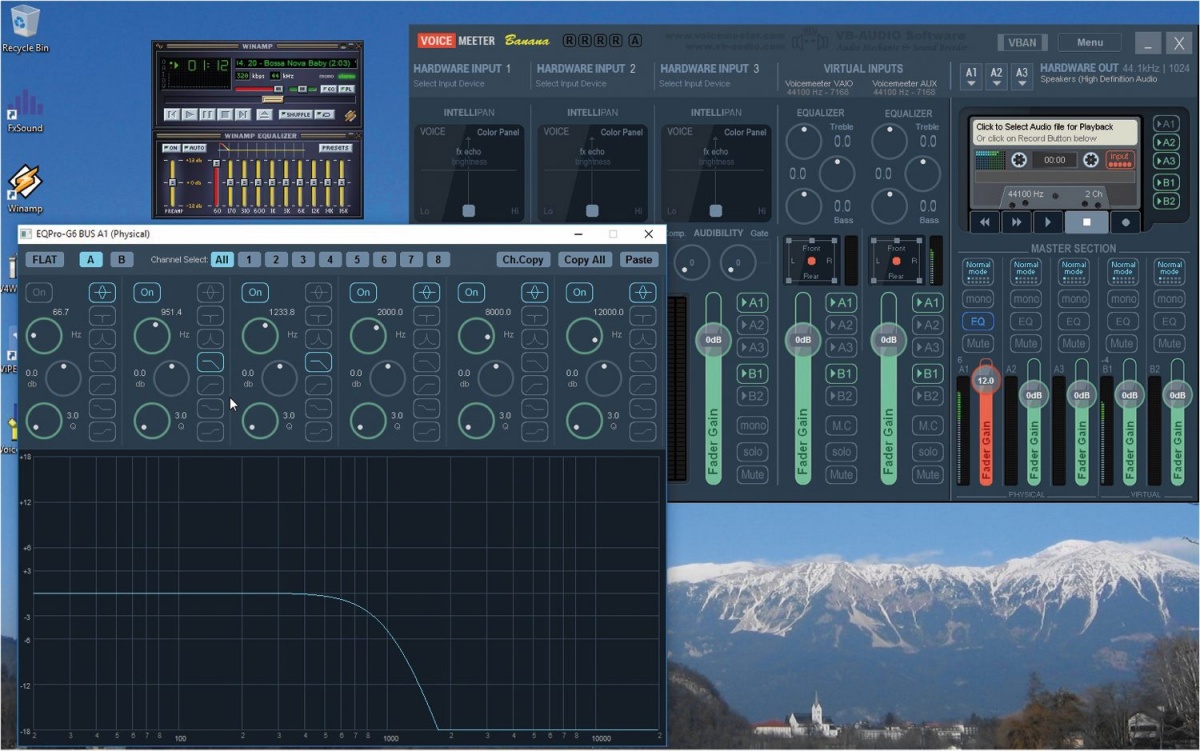The width and height of the screenshot is (1200, 751).
Task: Click the cassette fast-forward button
Action: [1016, 222]
